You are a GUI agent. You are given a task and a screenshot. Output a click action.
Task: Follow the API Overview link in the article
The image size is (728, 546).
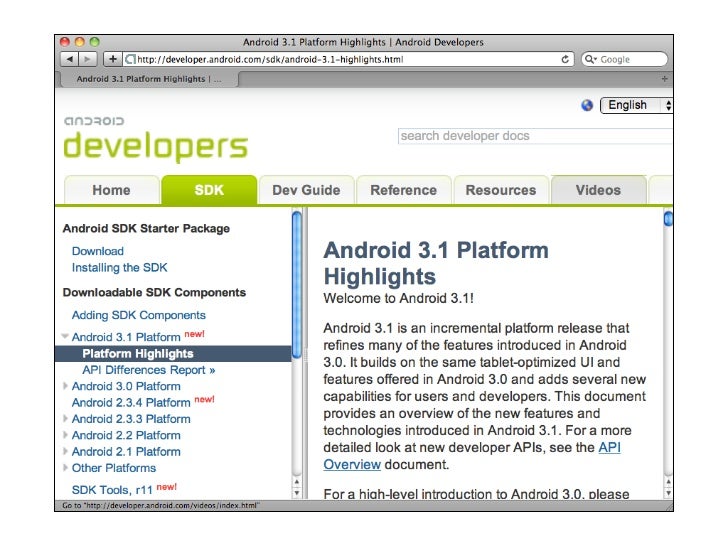click(609, 447)
